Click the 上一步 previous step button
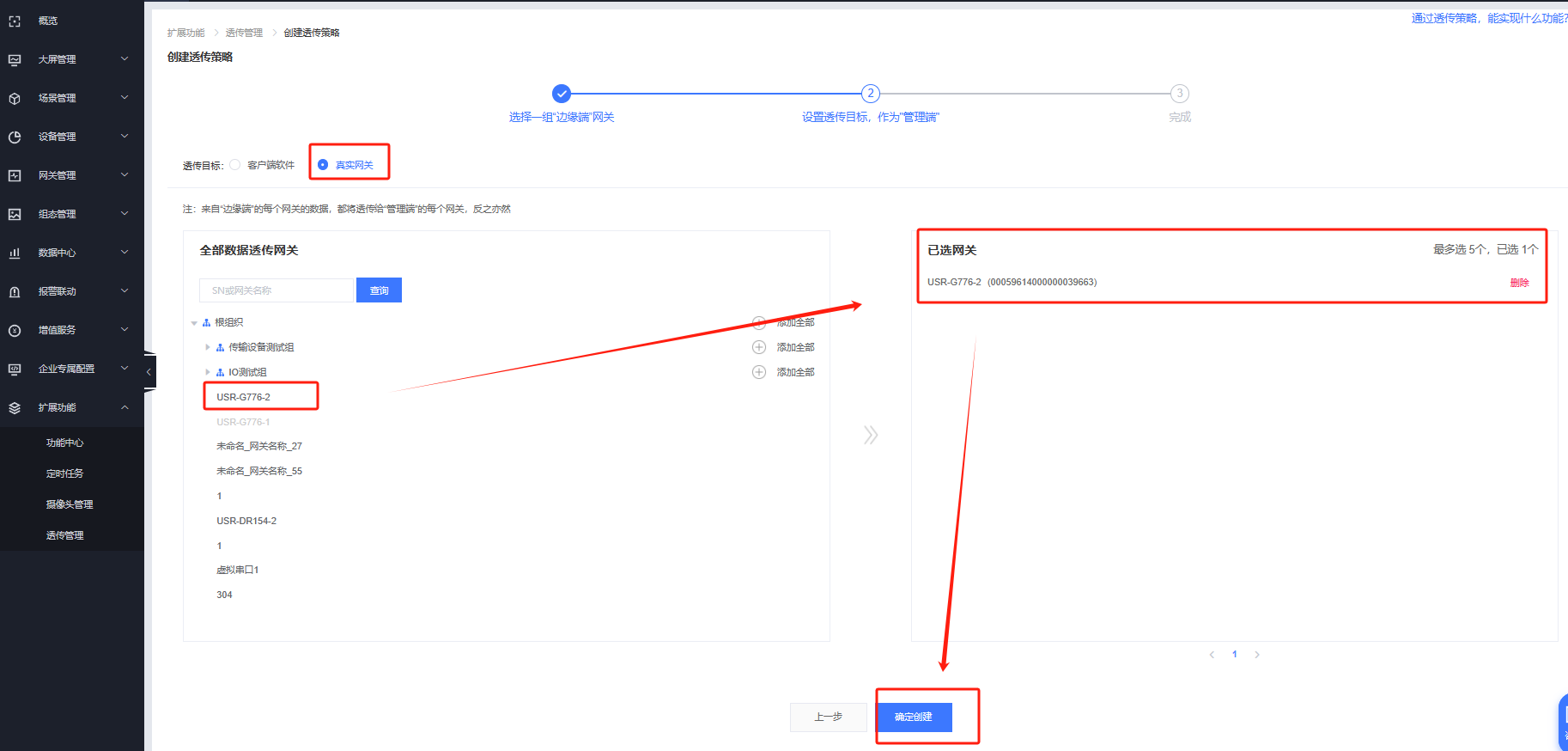The height and width of the screenshot is (751, 1568). [x=828, y=717]
